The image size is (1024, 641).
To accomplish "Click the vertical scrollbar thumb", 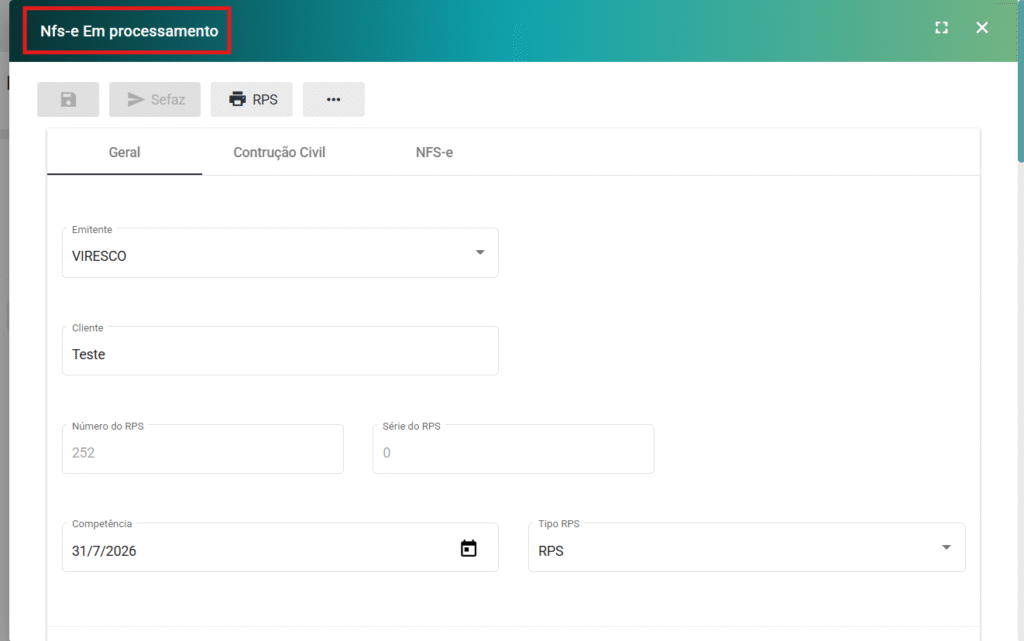I will (x=1020, y=82).
